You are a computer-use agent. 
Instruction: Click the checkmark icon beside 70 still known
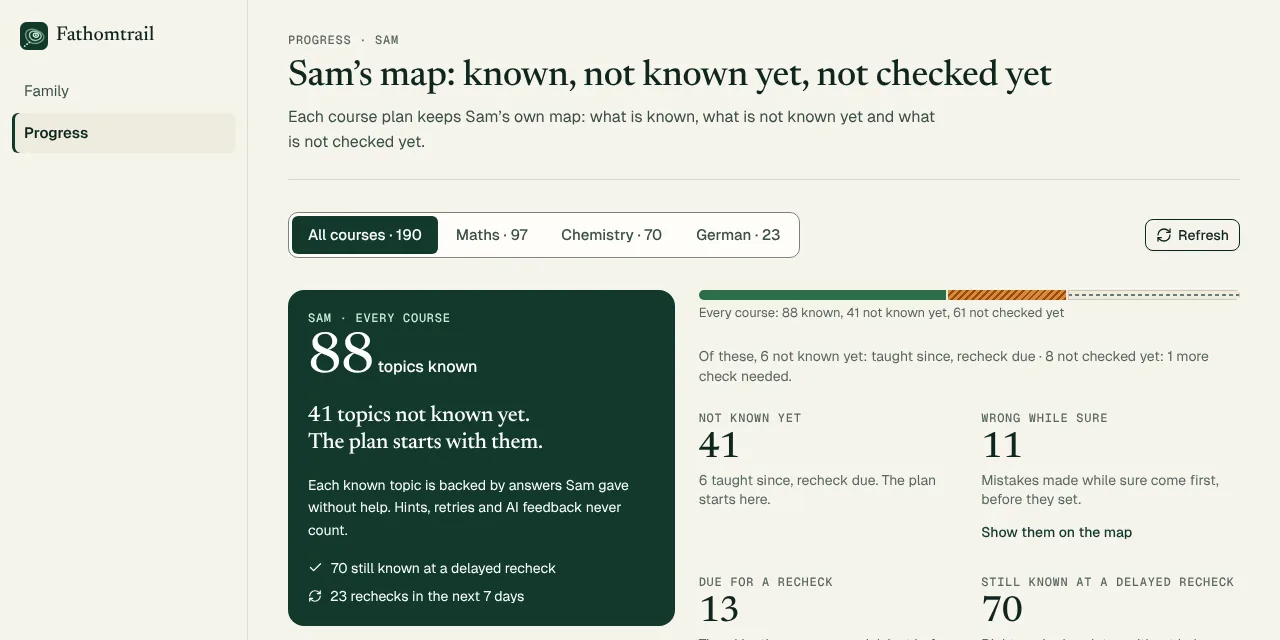[x=315, y=568]
